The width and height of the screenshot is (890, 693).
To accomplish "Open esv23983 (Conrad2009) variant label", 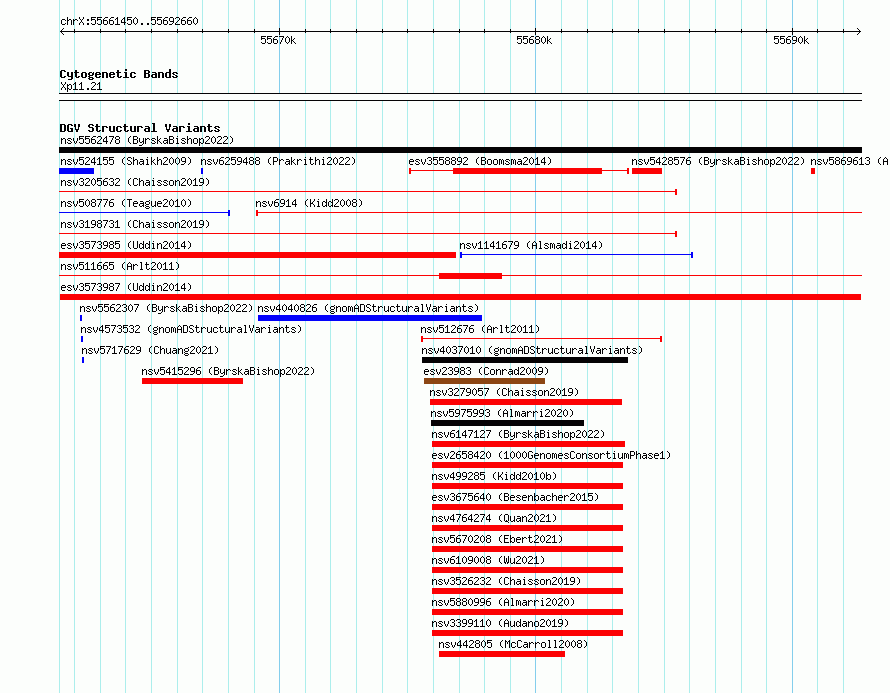I will click(486, 371).
